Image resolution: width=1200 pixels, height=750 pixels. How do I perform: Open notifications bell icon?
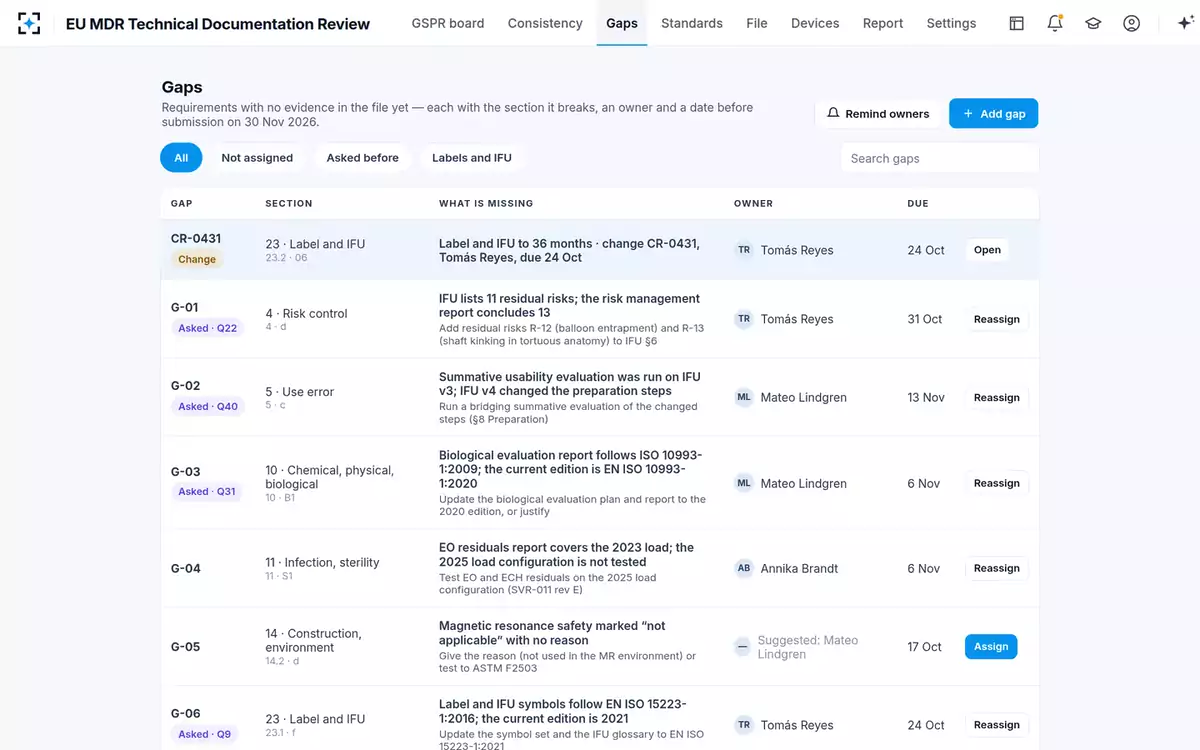[x=1055, y=23]
